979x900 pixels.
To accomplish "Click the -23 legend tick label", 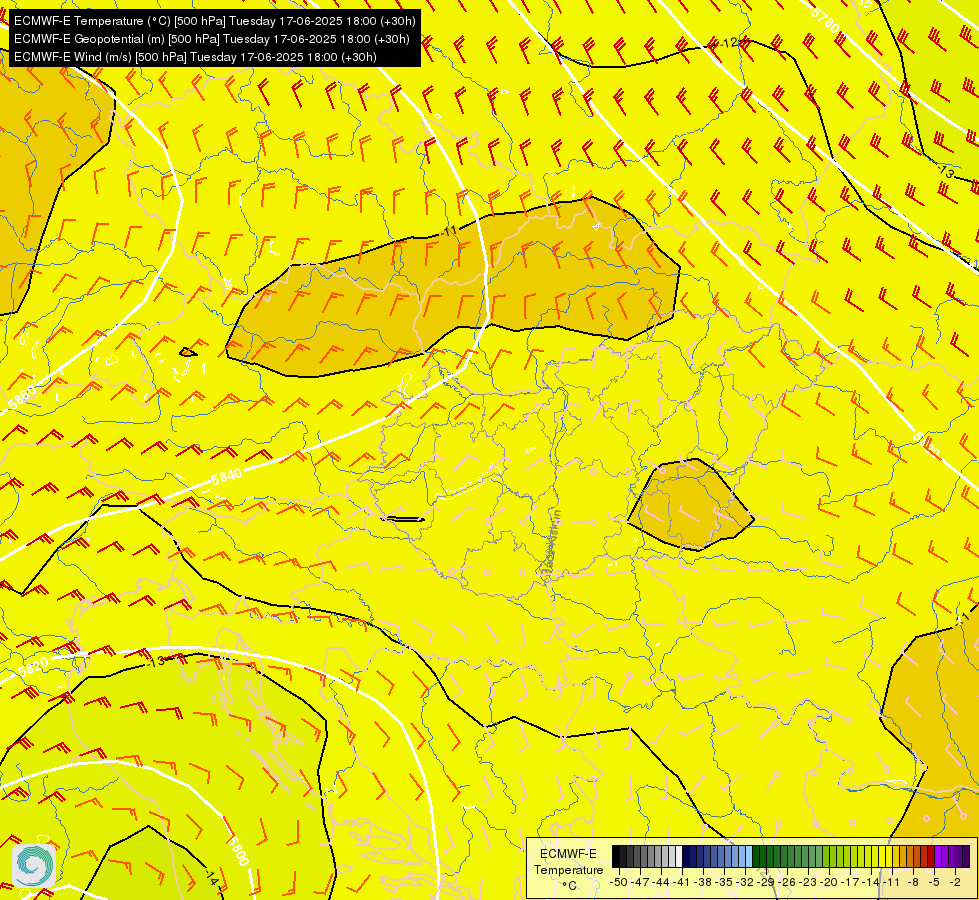I will [x=809, y=882].
